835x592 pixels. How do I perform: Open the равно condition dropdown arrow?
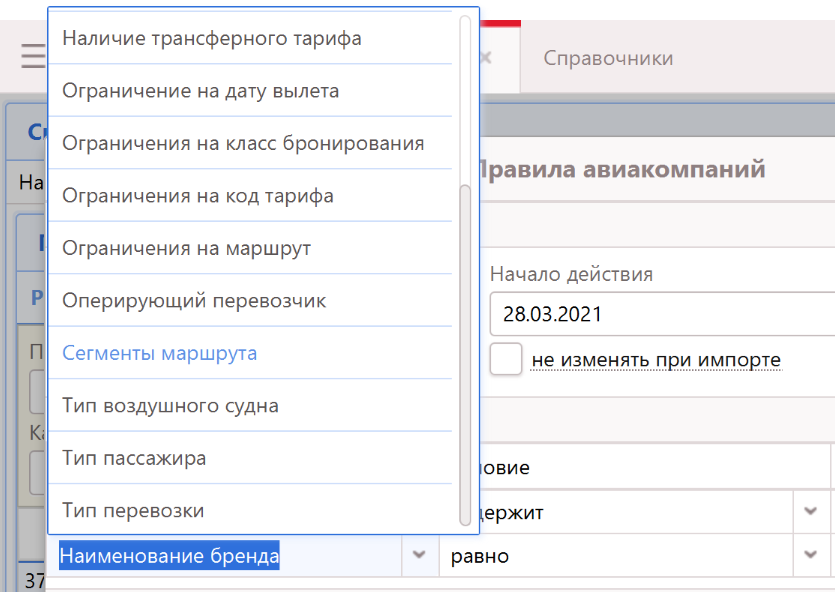pyautogui.click(x=810, y=556)
